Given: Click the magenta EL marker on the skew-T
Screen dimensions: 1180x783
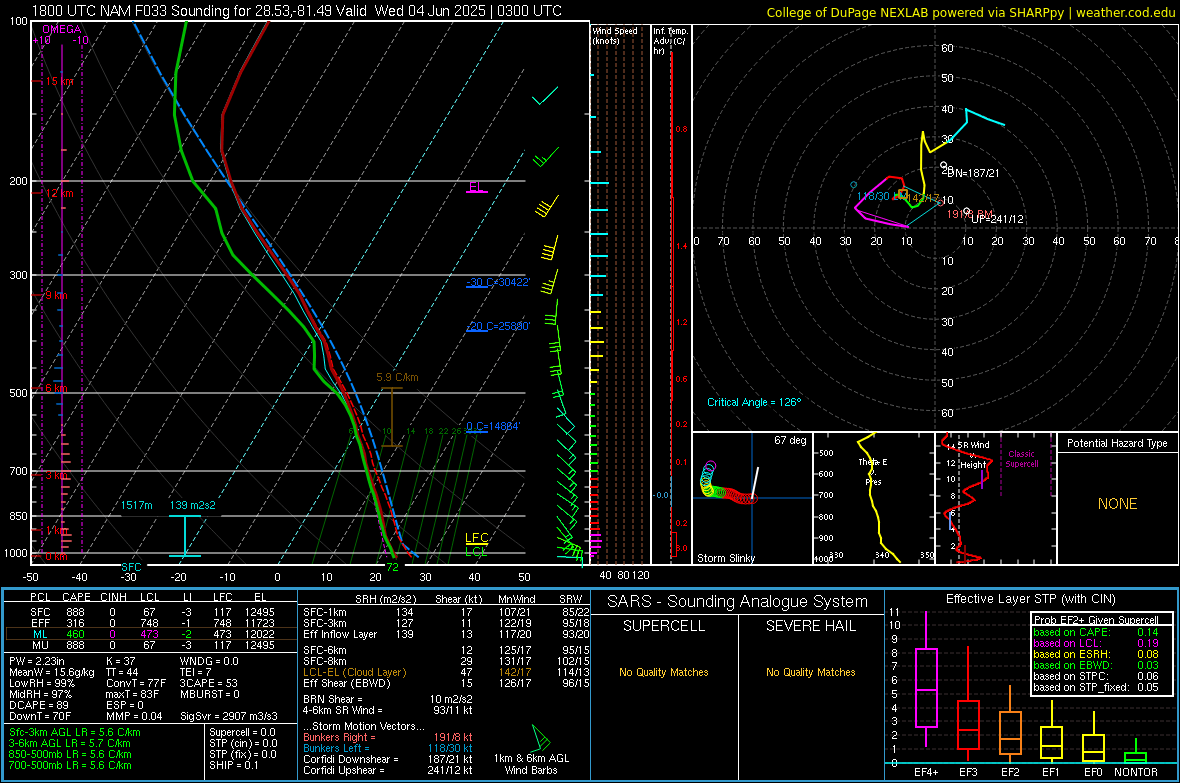Looking at the screenshot, I should point(476,187).
